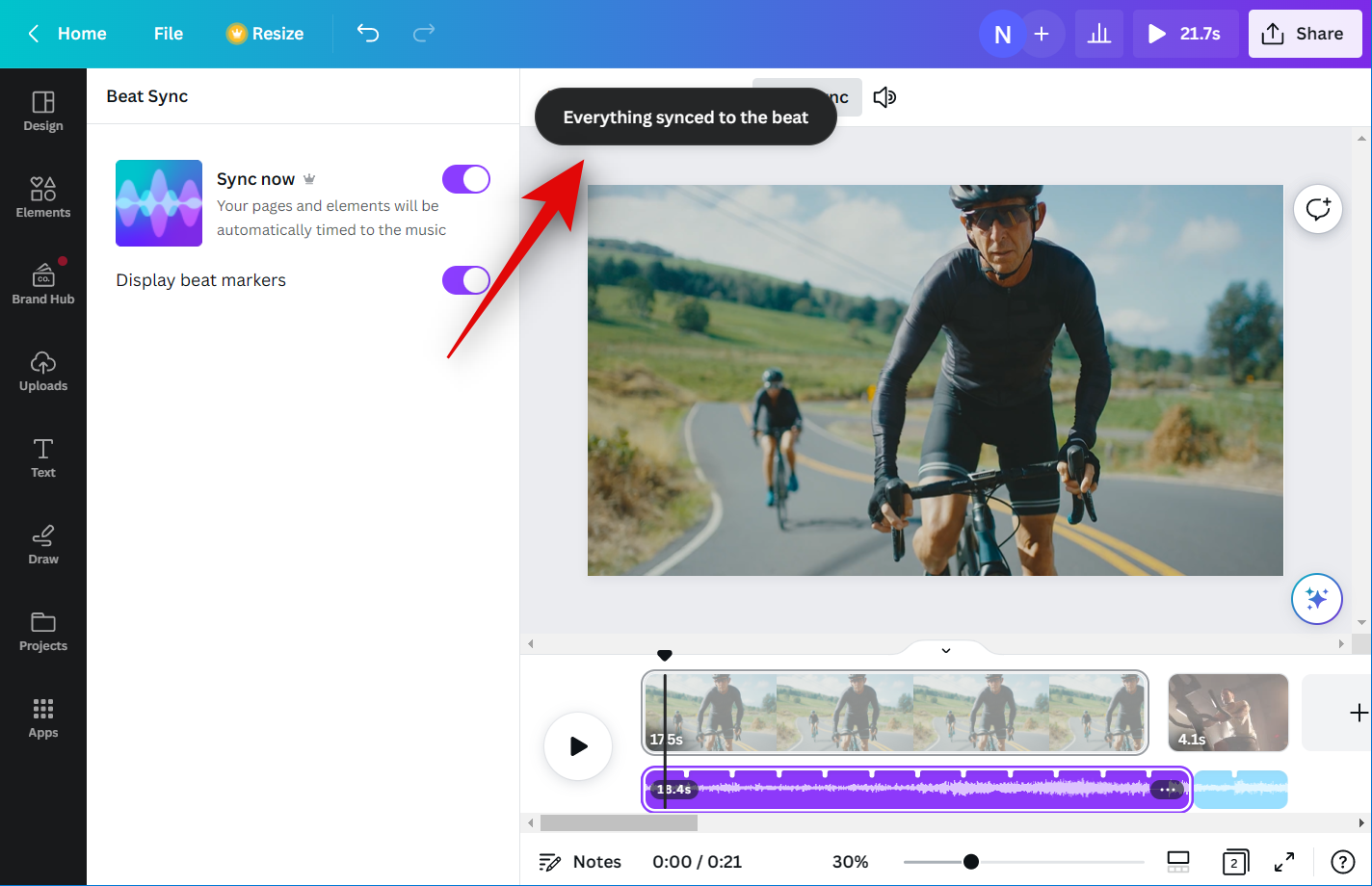Open the analytics insights chart icon
This screenshot has height=886, width=1372.
click(1099, 35)
